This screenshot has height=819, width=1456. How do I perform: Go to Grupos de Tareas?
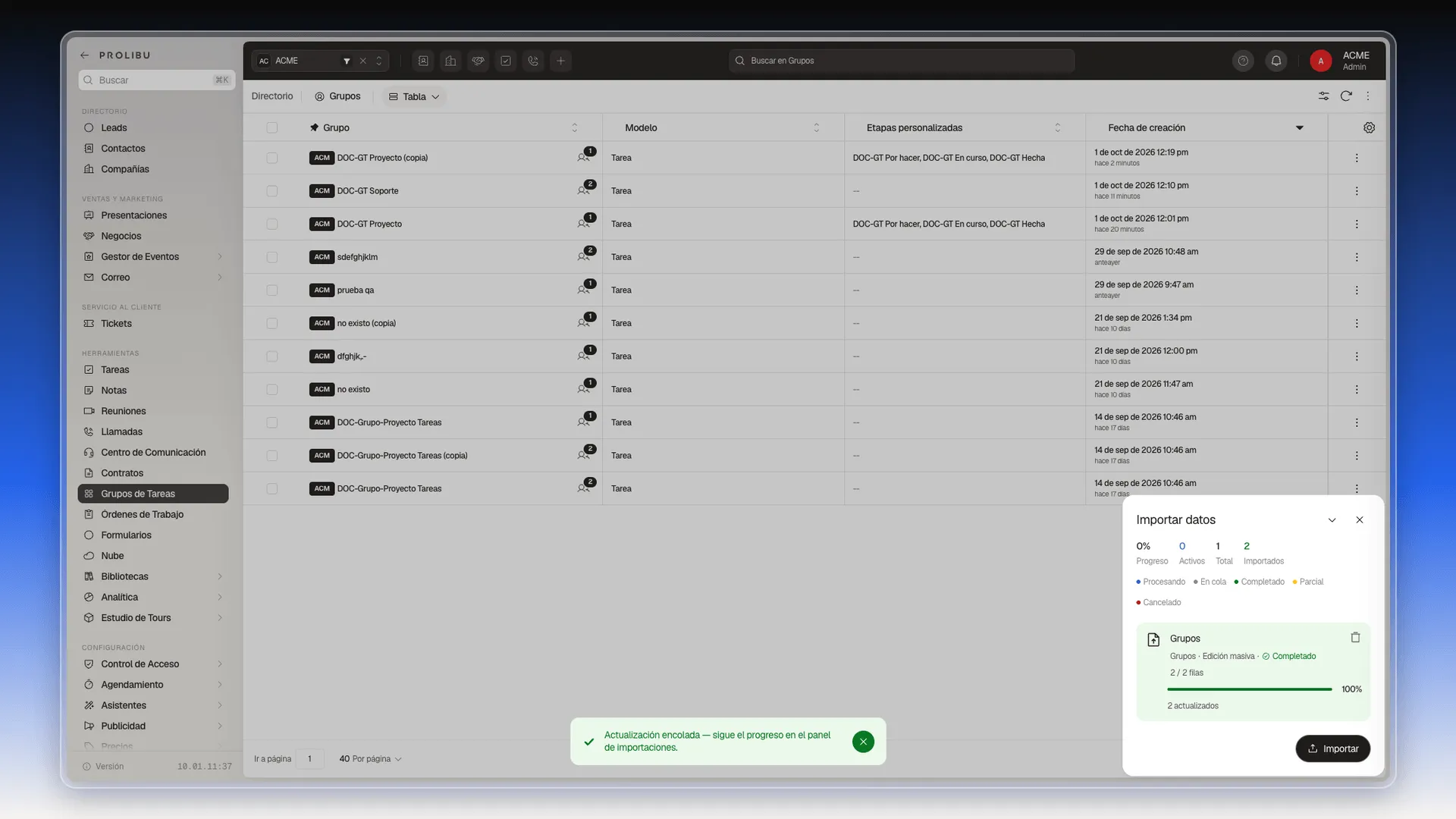point(153,494)
